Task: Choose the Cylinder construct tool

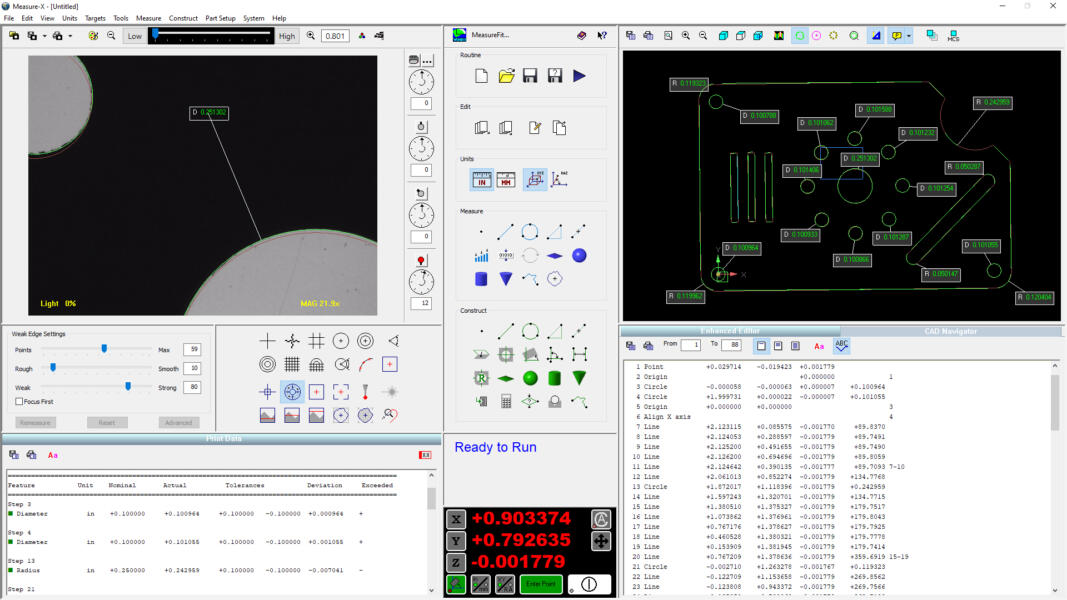Action: [554, 378]
